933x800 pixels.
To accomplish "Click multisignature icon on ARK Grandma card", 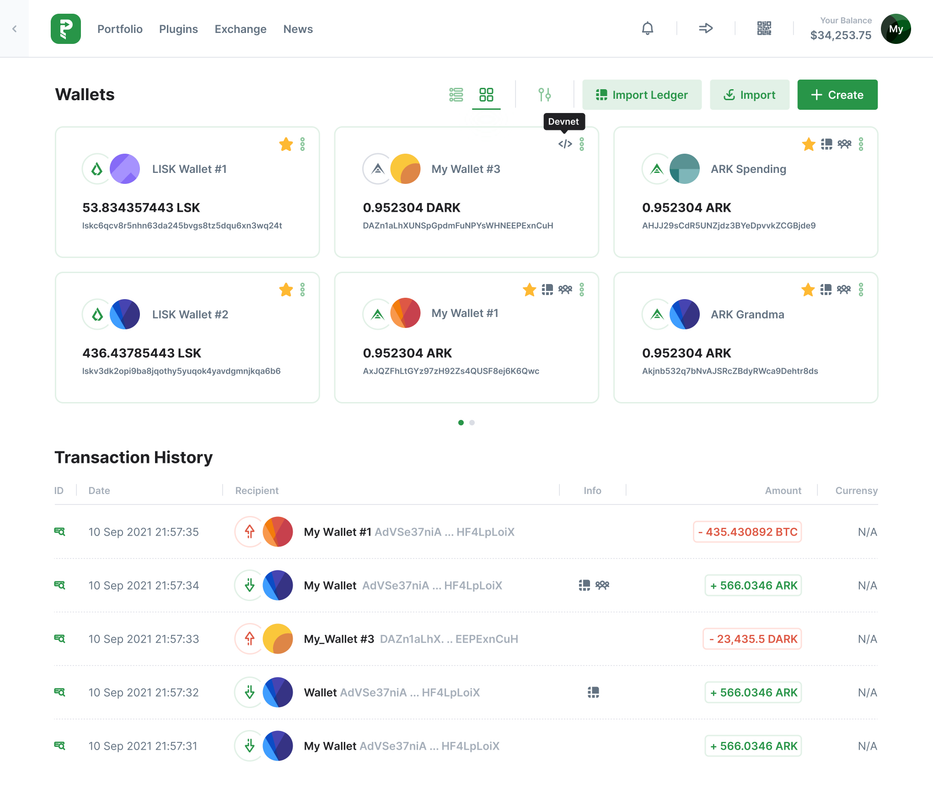I will (844, 290).
